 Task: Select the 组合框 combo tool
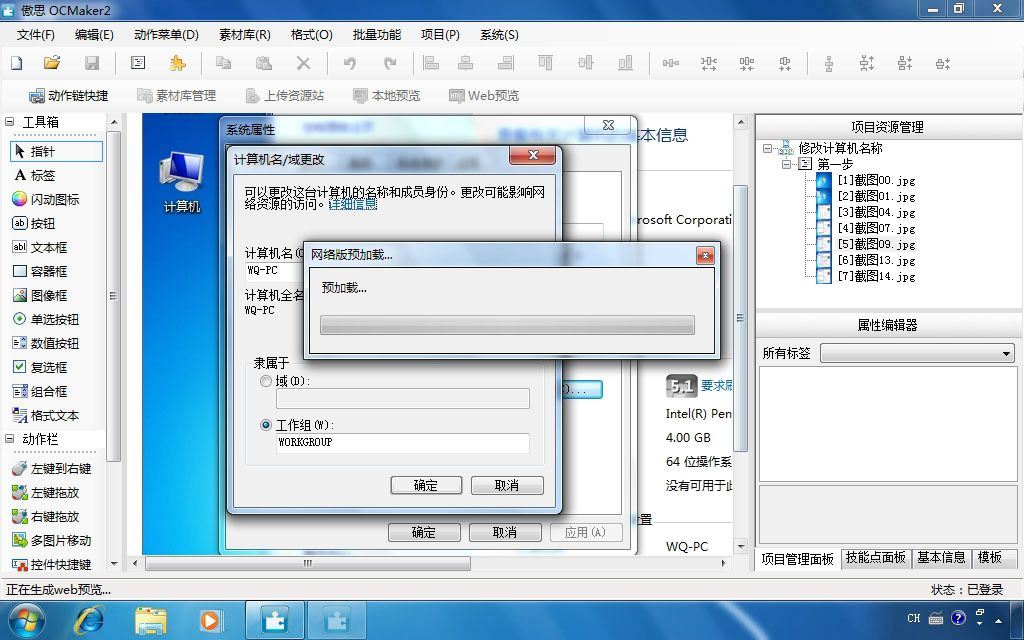40,391
